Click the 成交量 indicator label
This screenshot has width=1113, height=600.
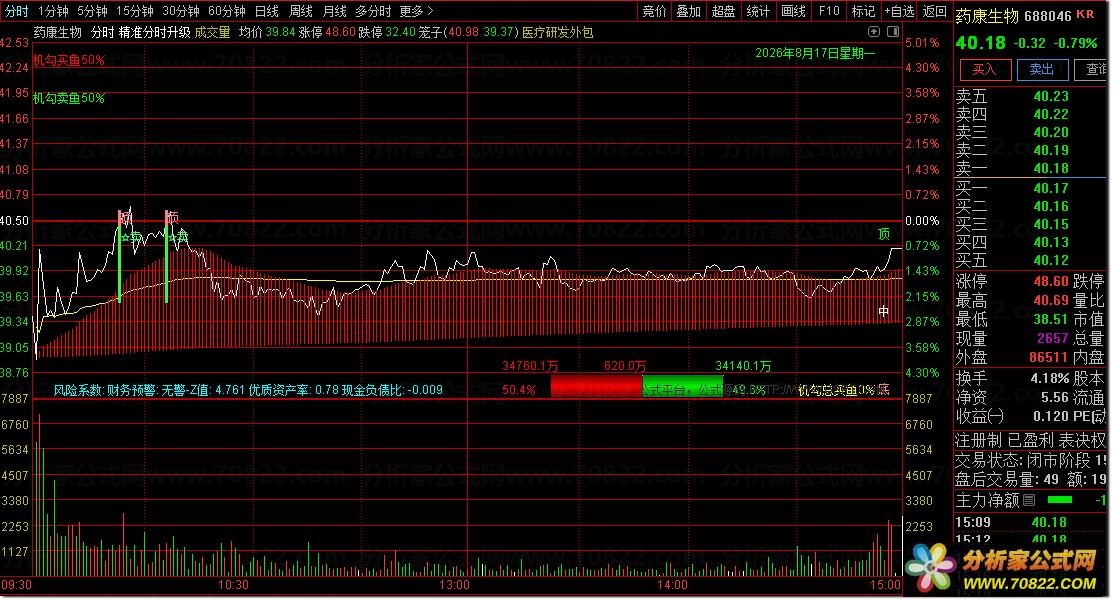click(212, 32)
